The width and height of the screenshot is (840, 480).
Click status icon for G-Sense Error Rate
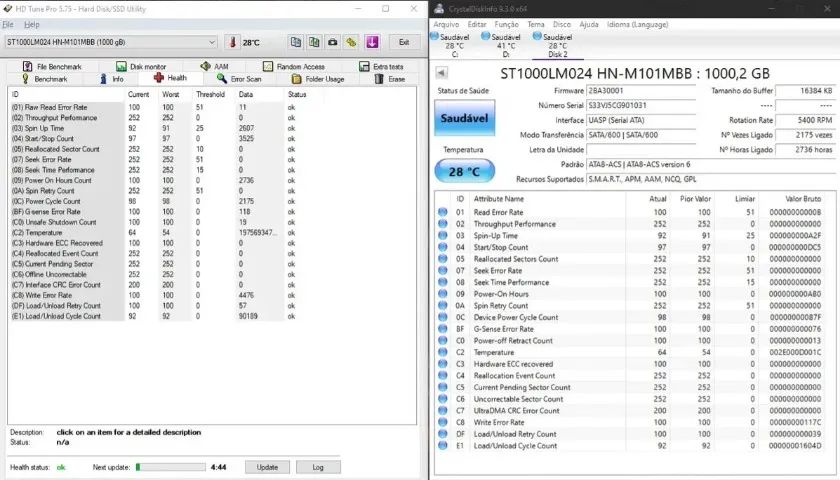[442, 329]
